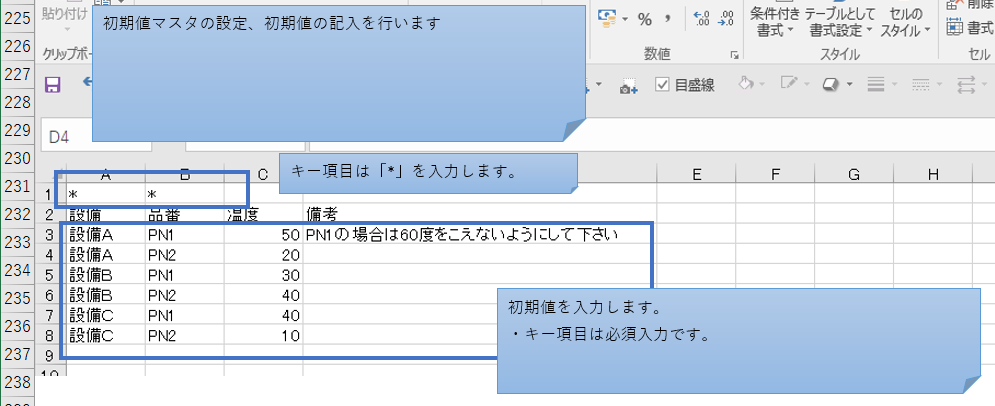
Task: Open セルのスタイル dropdown
Action: [906, 21]
